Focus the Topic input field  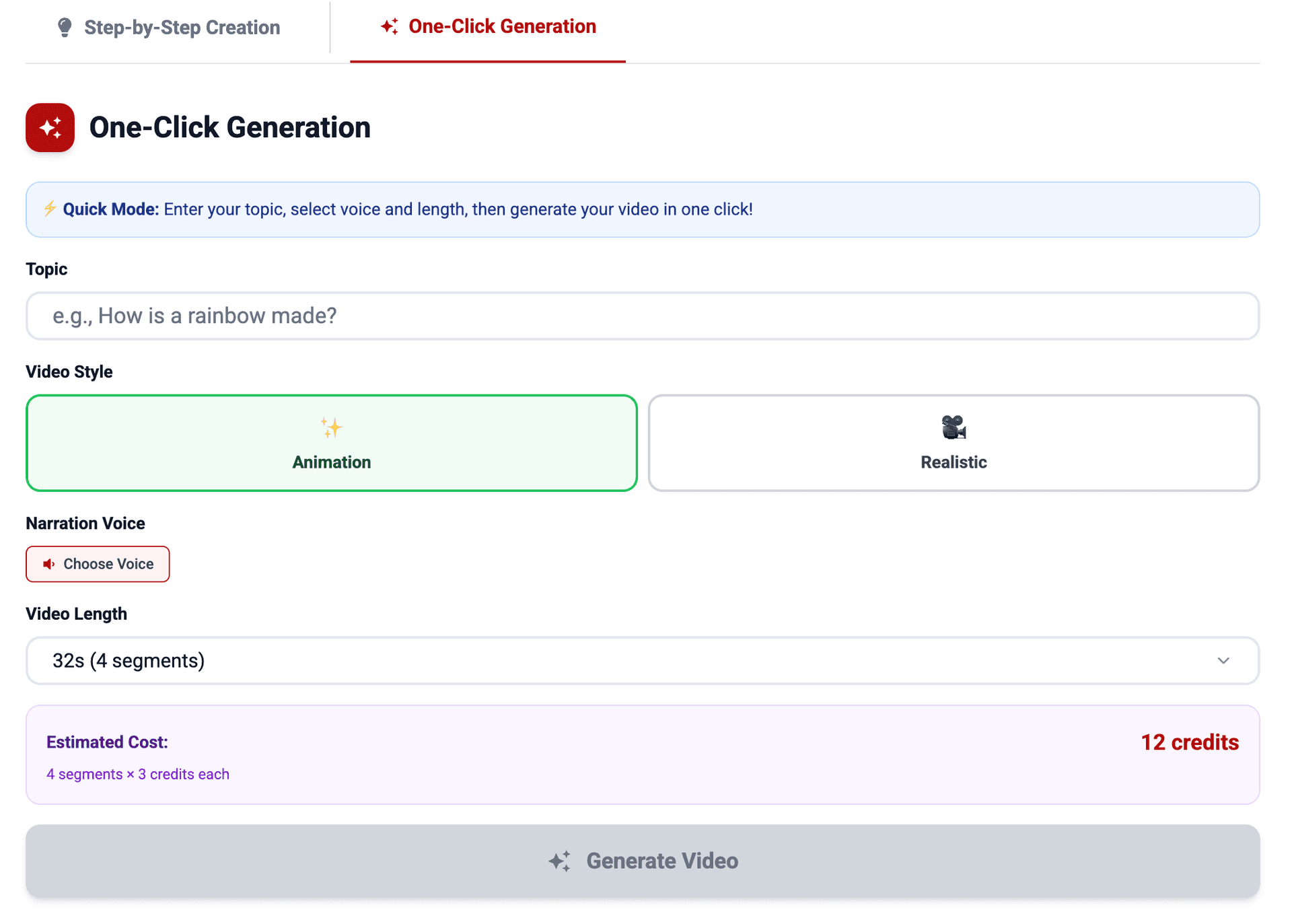pyautogui.click(x=642, y=316)
